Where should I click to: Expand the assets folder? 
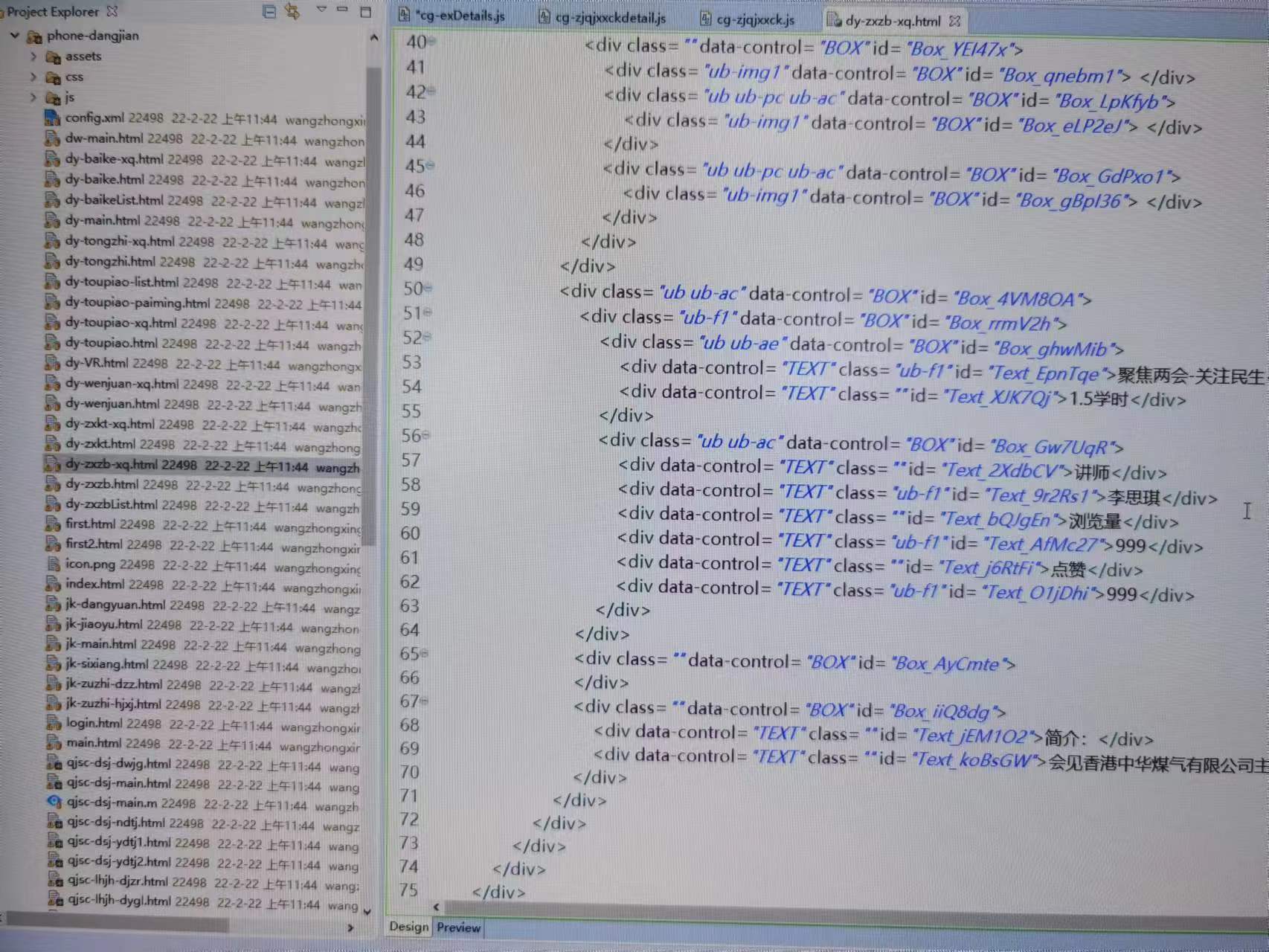(32, 56)
